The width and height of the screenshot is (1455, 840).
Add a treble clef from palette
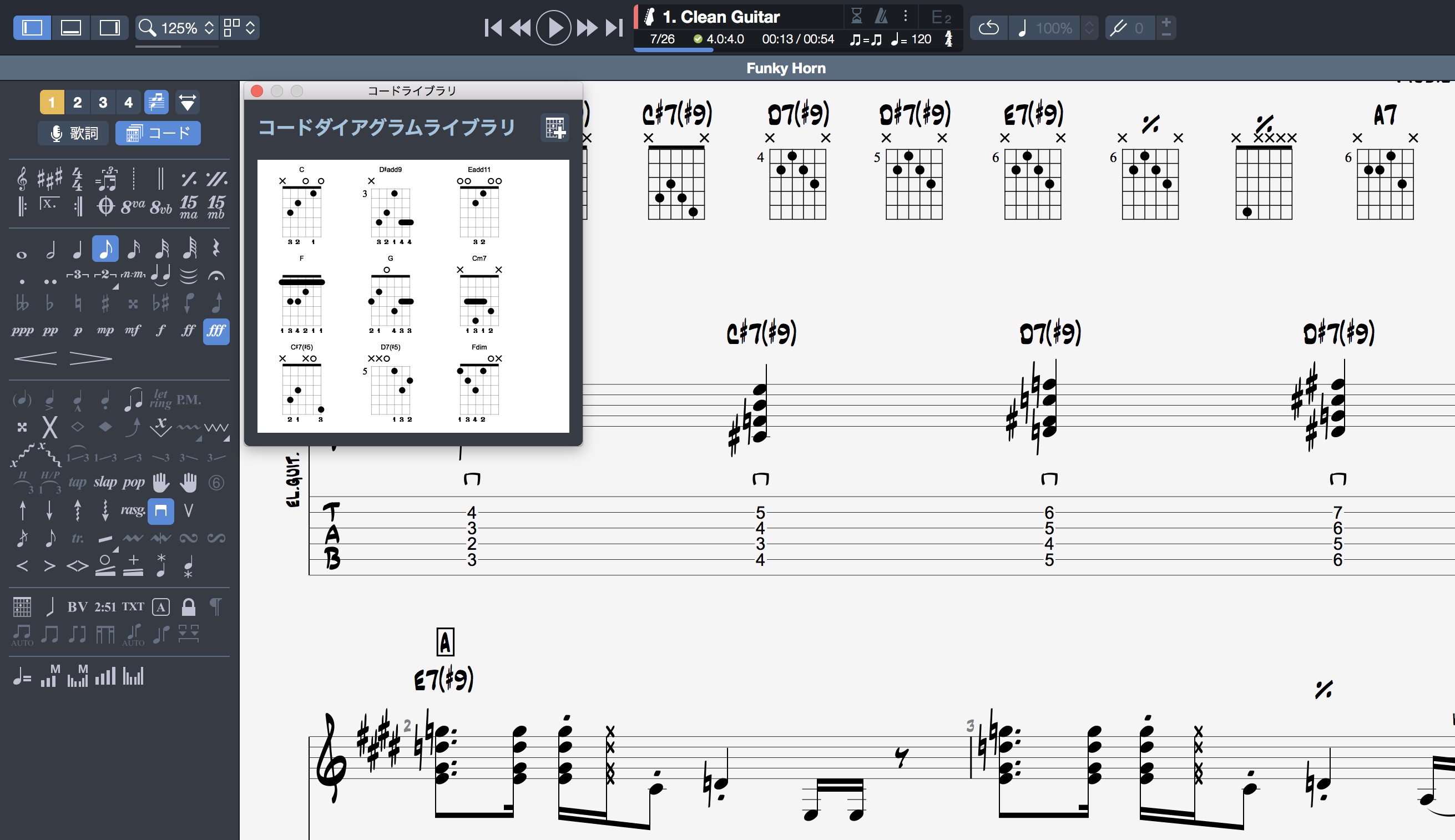click(x=21, y=179)
